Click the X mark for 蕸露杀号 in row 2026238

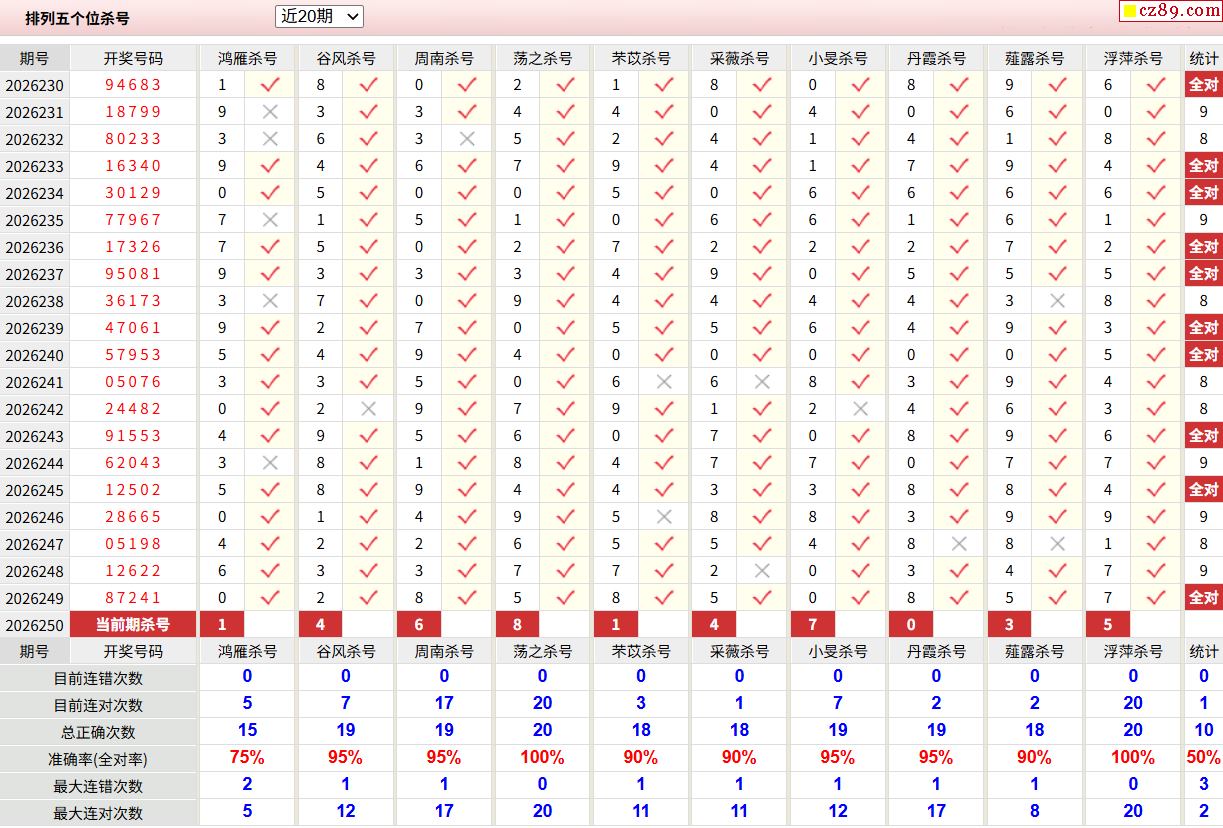[1057, 301]
